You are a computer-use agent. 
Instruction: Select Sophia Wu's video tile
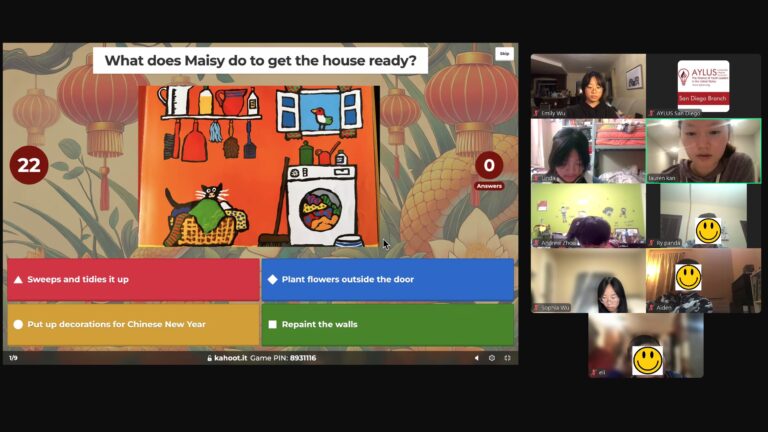coord(588,281)
